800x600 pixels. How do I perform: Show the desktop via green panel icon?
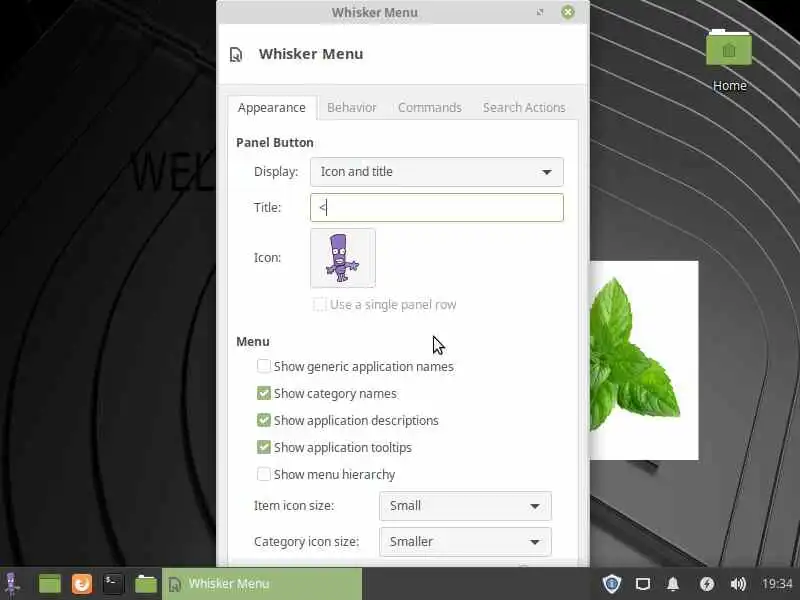49,584
